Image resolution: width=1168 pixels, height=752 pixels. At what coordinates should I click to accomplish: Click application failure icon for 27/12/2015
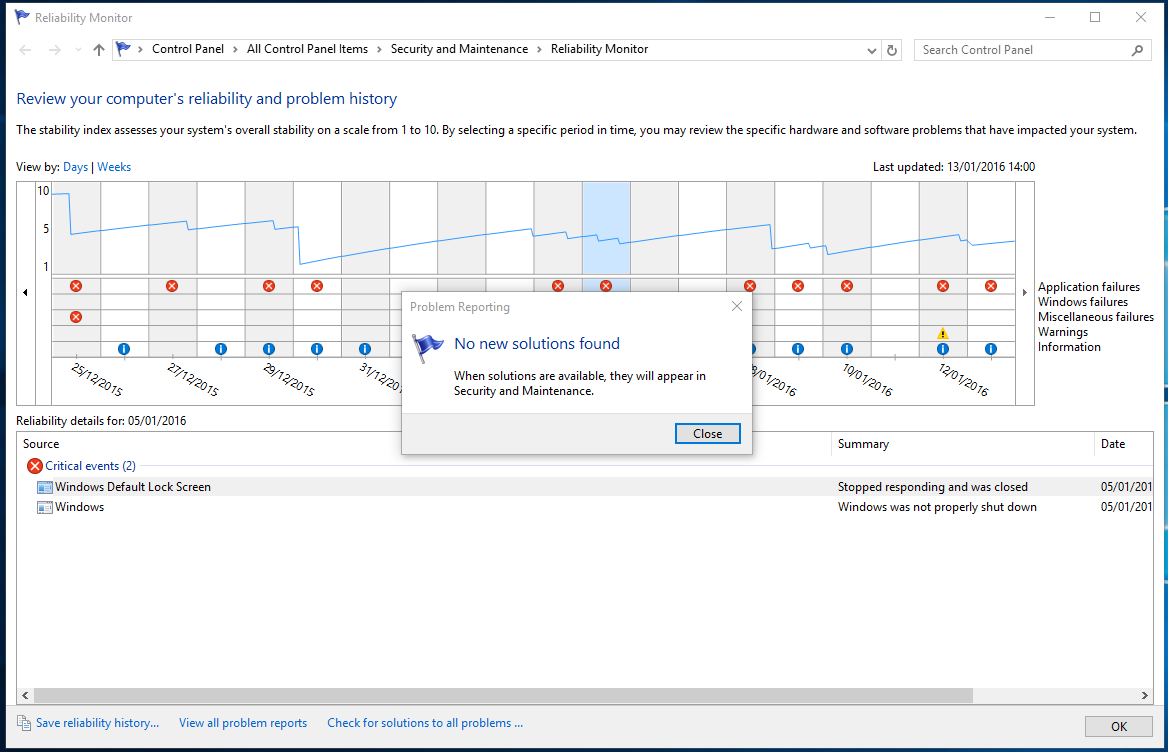pos(172,286)
